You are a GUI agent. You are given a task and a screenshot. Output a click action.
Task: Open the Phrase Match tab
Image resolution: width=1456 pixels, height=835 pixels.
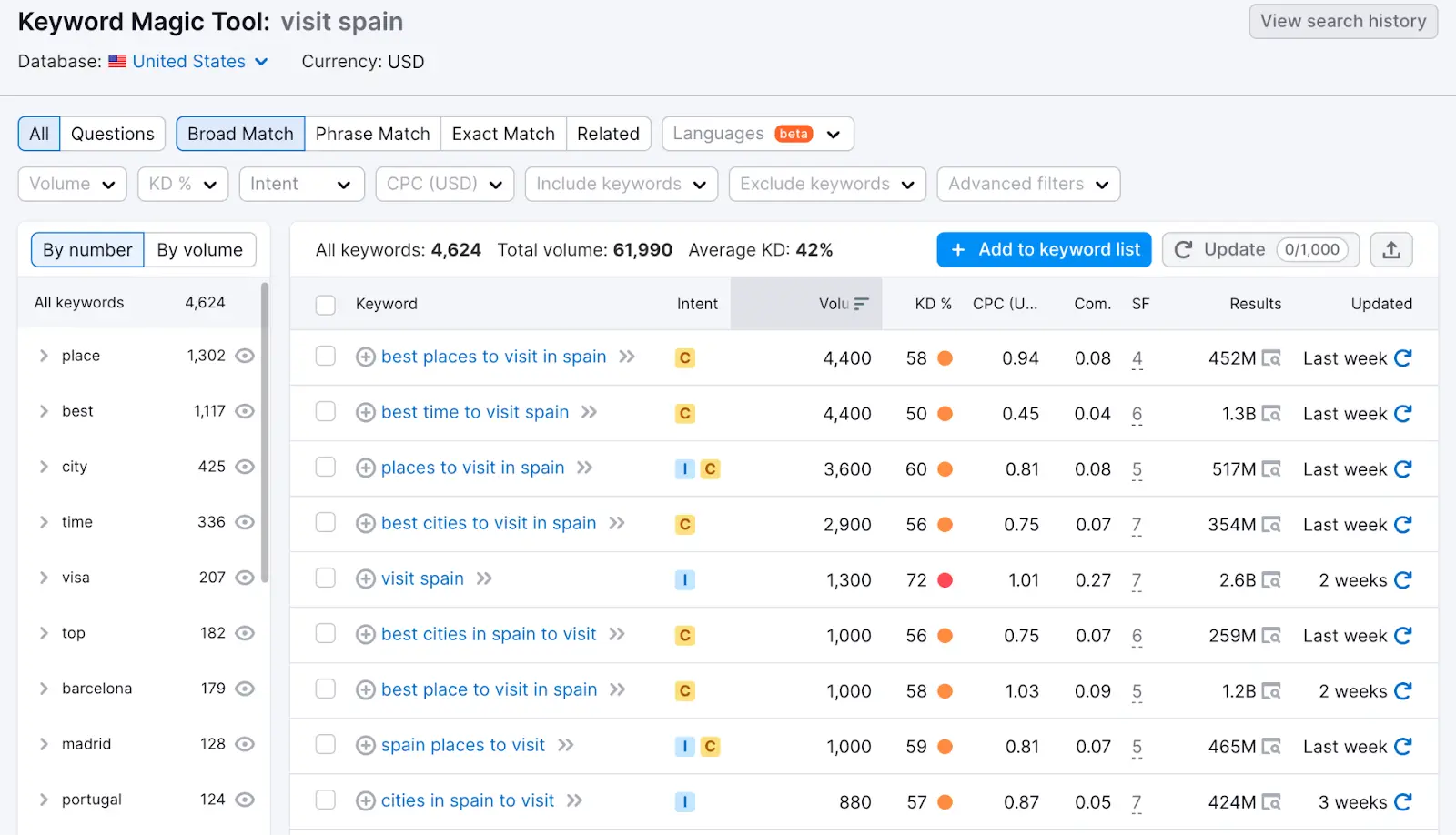[x=372, y=134]
